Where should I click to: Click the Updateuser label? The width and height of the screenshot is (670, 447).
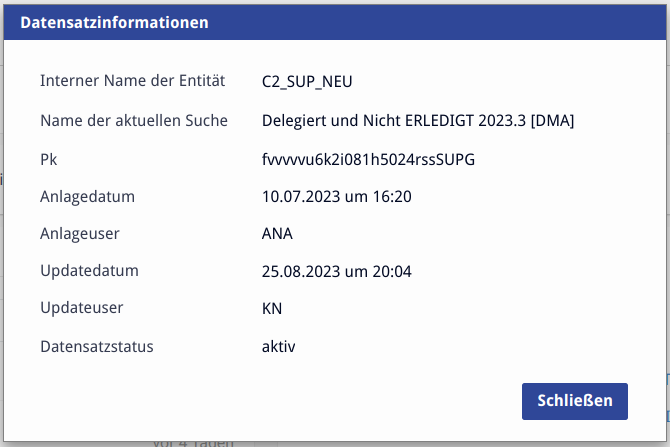coord(82,309)
